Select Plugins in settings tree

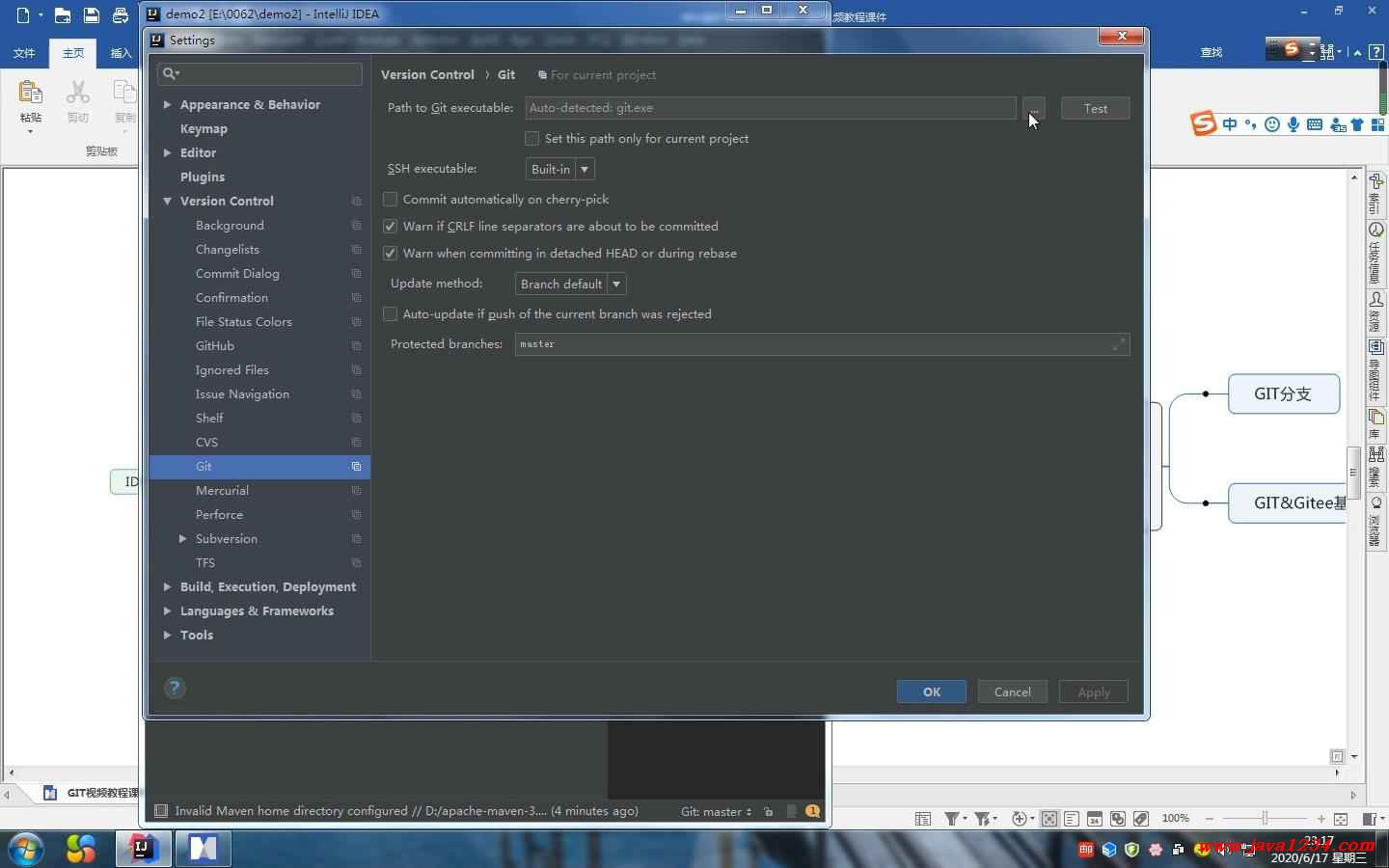pos(203,176)
